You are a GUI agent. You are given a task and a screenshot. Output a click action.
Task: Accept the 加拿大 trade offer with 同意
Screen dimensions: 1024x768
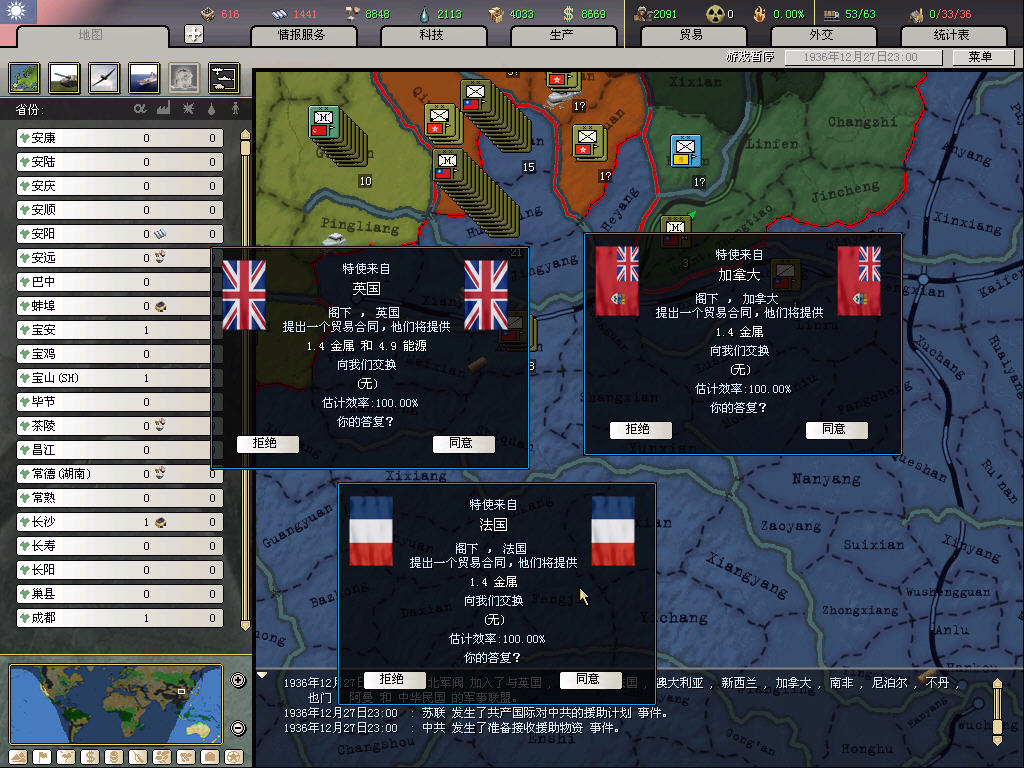837,429
